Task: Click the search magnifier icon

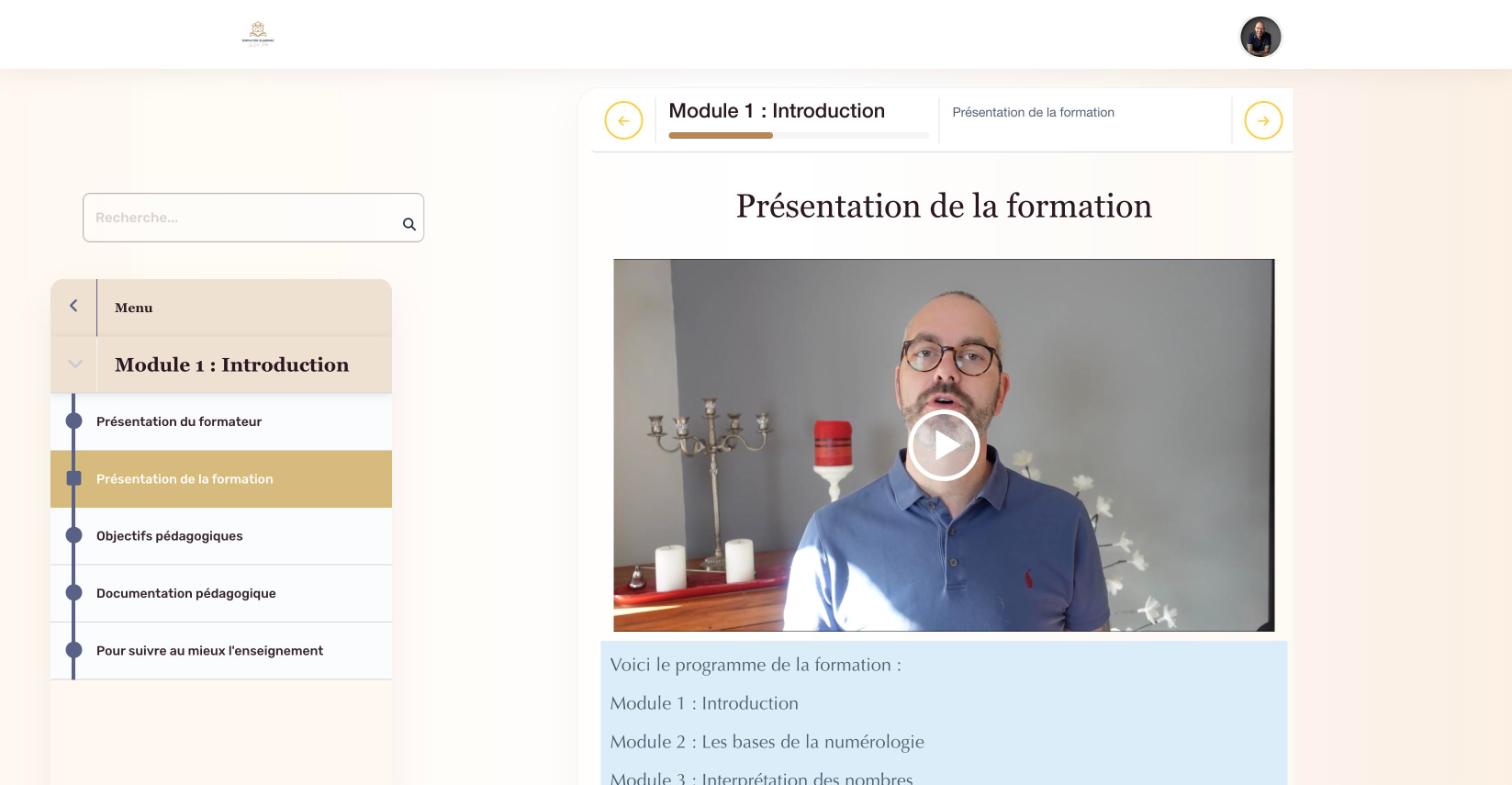Action: (x=409, y=224)
